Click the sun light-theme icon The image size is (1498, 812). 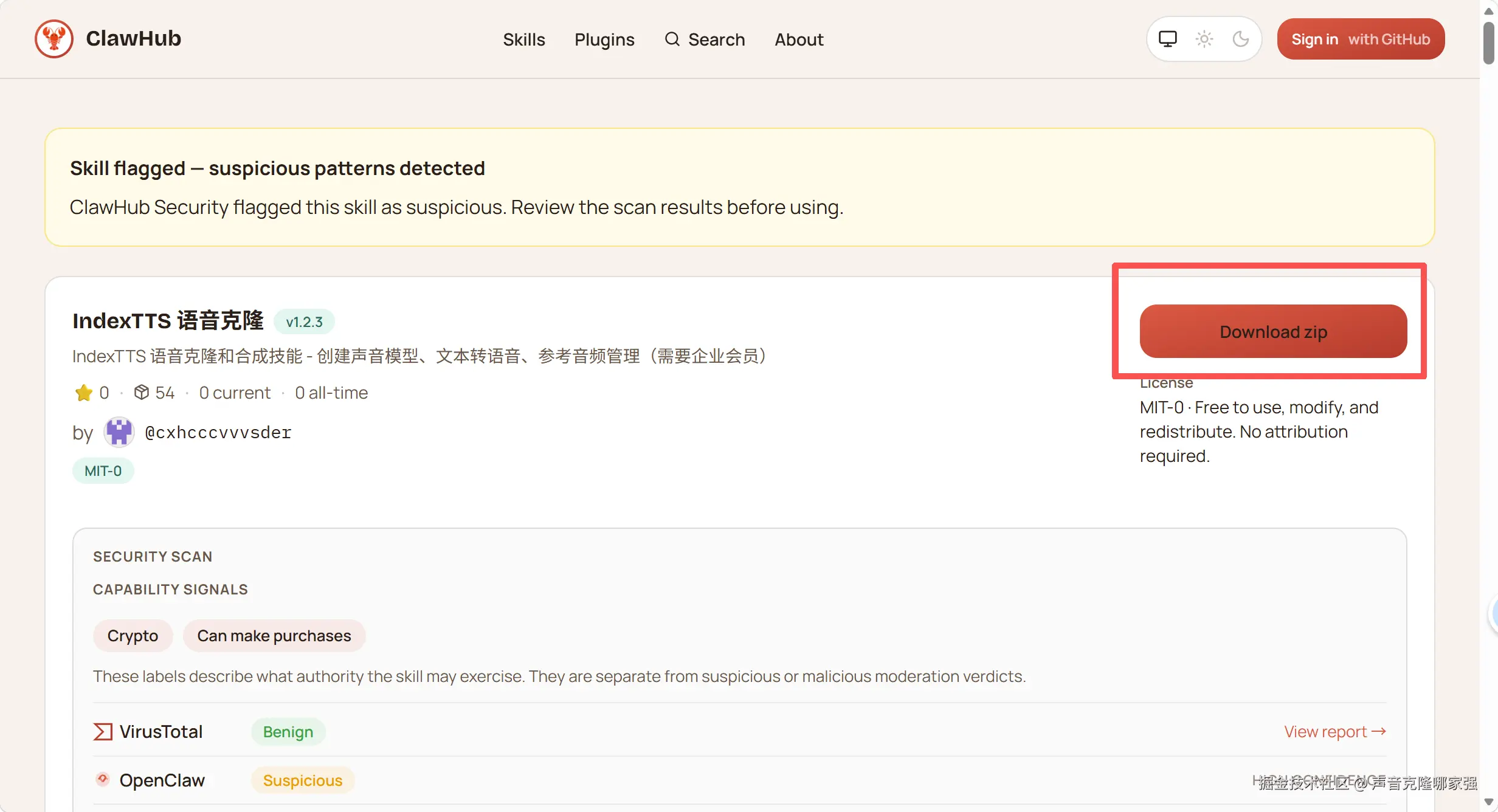click(x=1204, y=38)
